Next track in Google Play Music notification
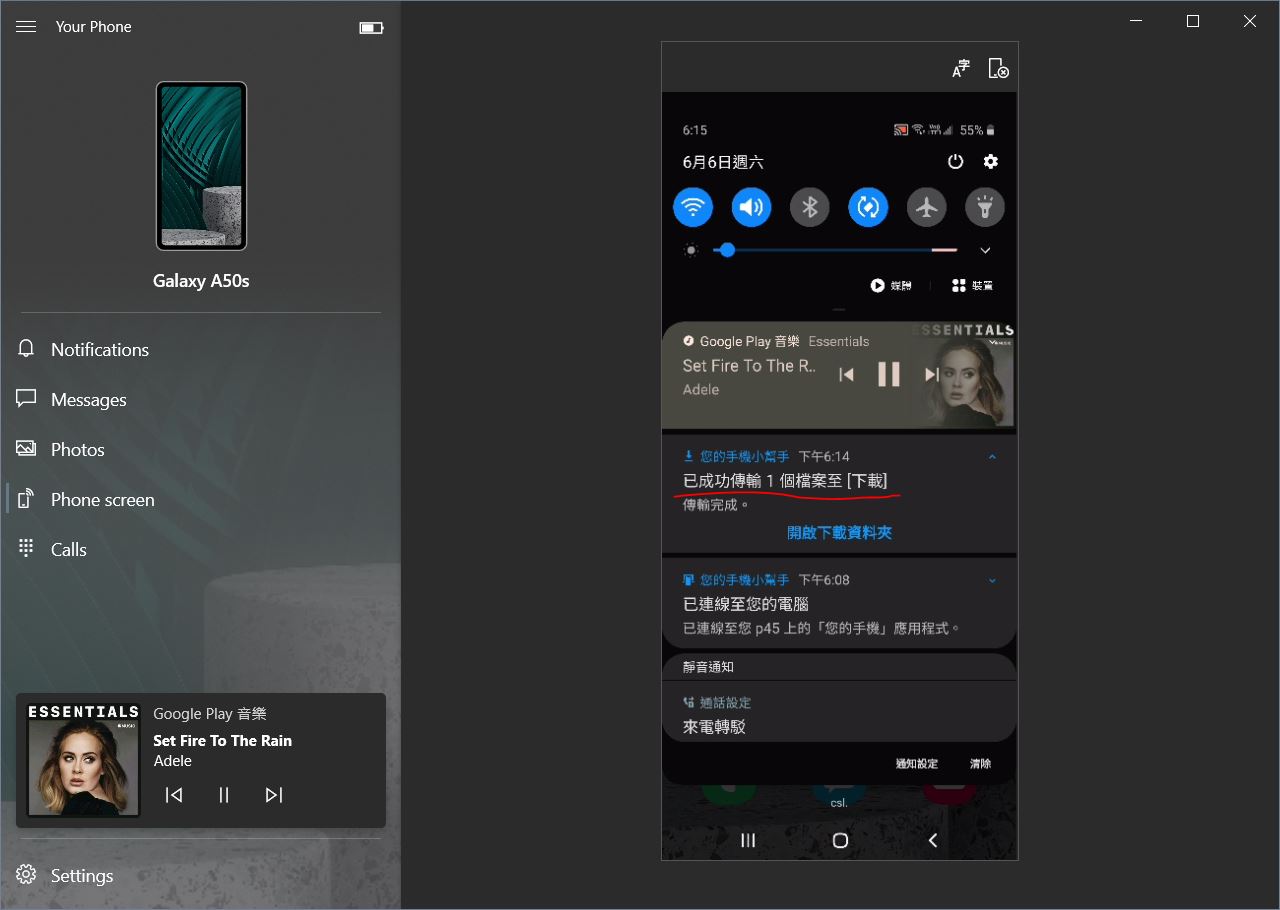This screenshot has width=1280, height=910. (931, 374)
